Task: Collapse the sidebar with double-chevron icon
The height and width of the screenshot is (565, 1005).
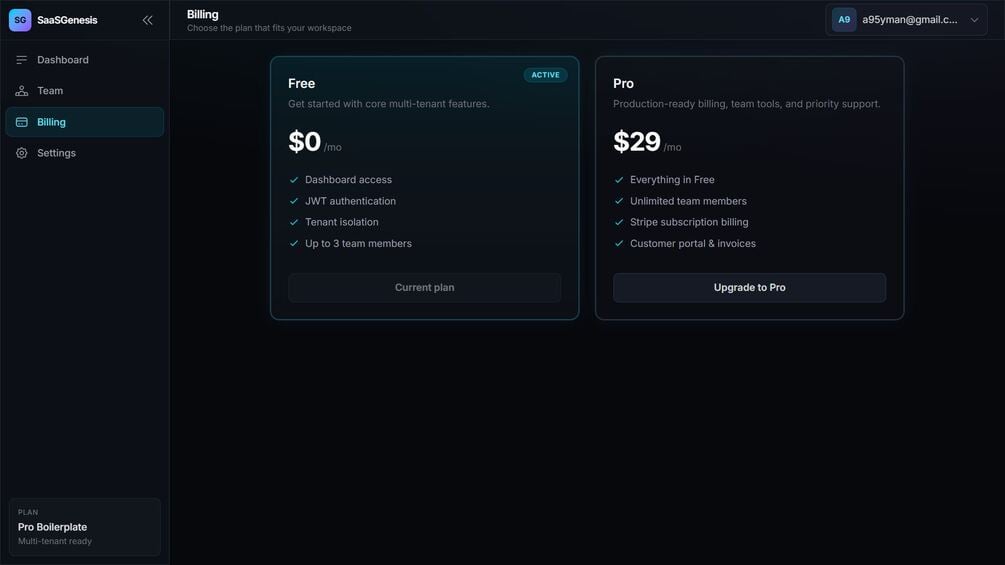Action: [147, 20]
